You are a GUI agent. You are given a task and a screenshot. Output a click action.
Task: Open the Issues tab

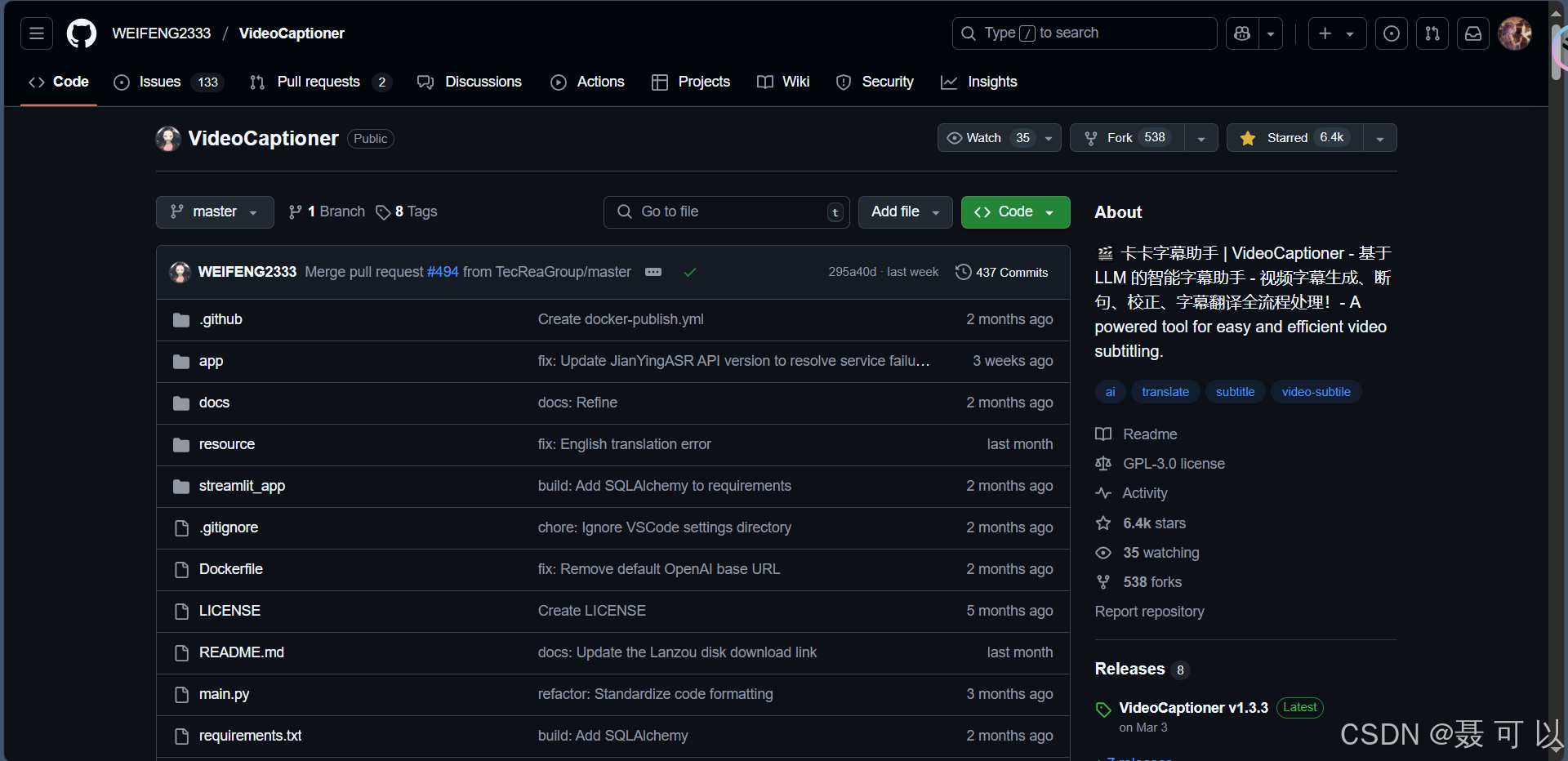169,82
